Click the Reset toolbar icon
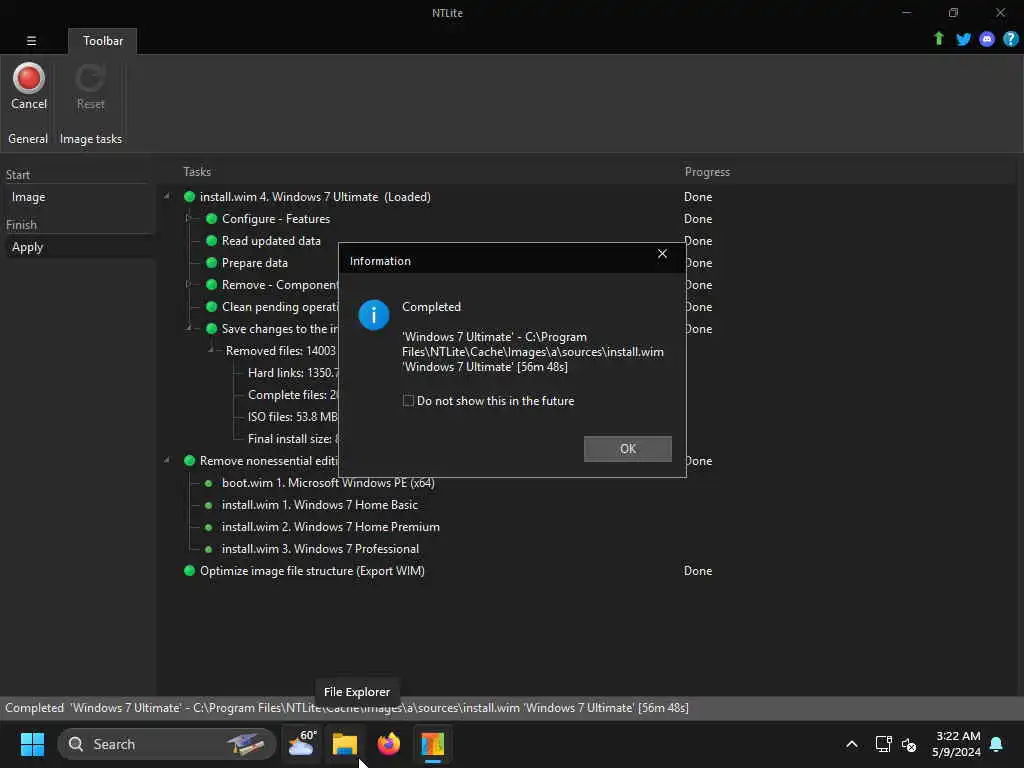Image resolution: width=1024 pixels, height=768 pixels. tap(90, 86)
